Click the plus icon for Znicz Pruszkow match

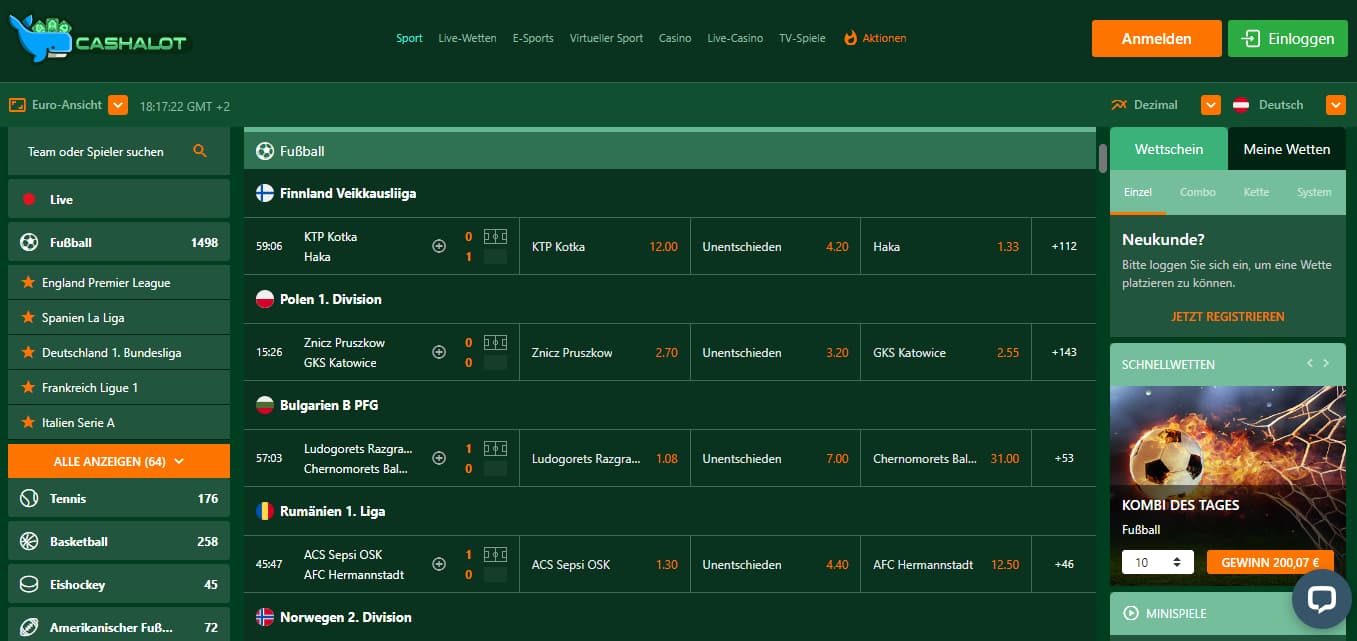[439, 352]
